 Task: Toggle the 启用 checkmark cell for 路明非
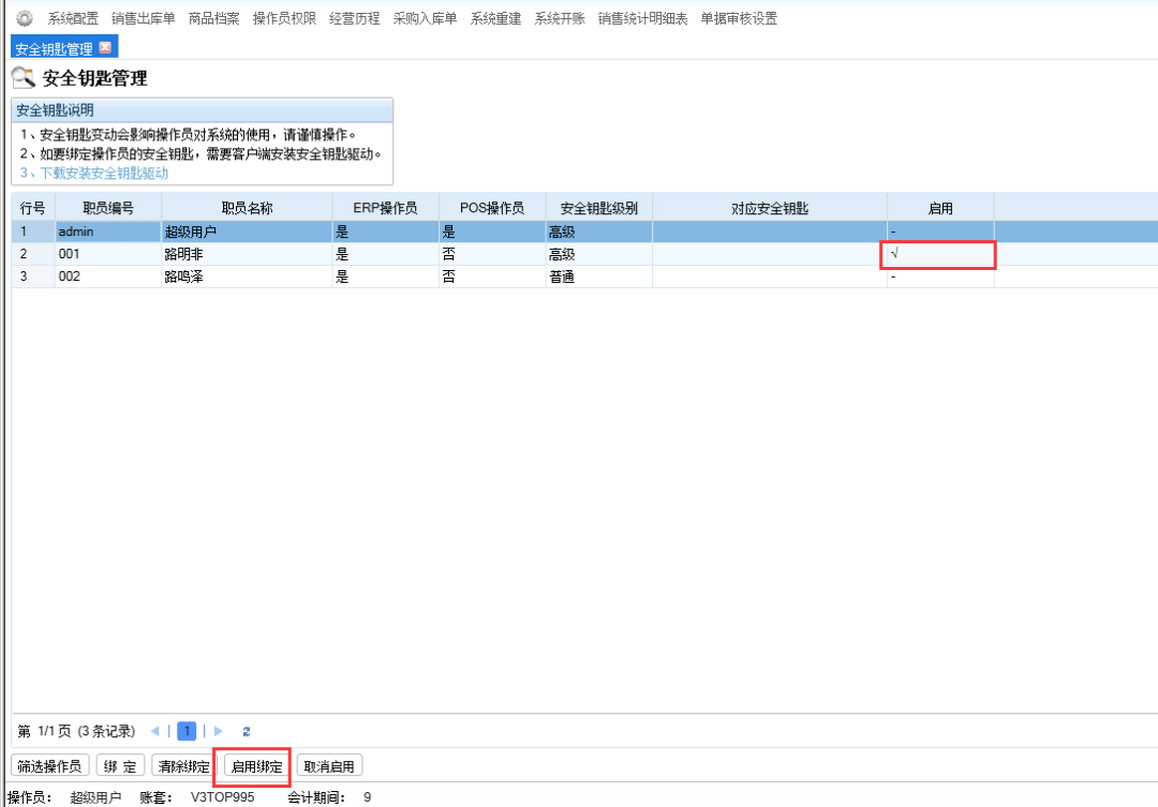click(938, 255)
